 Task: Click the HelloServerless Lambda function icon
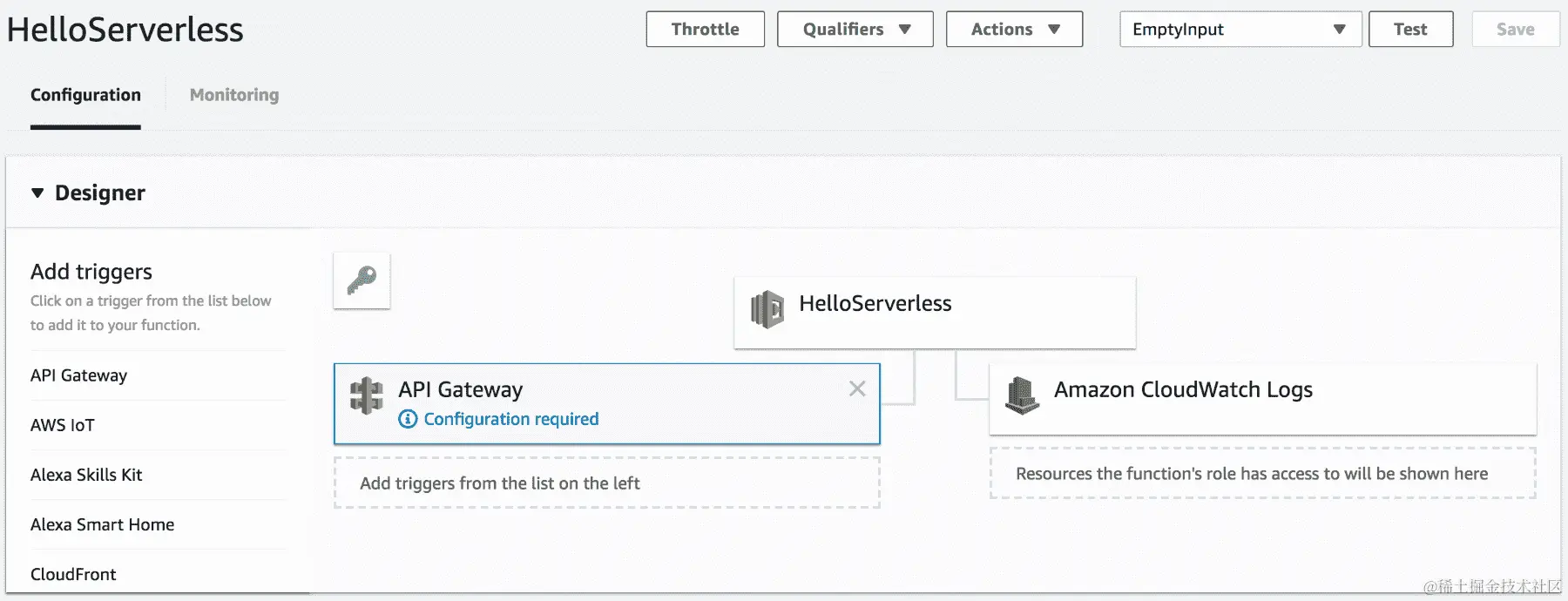point(767,309)
